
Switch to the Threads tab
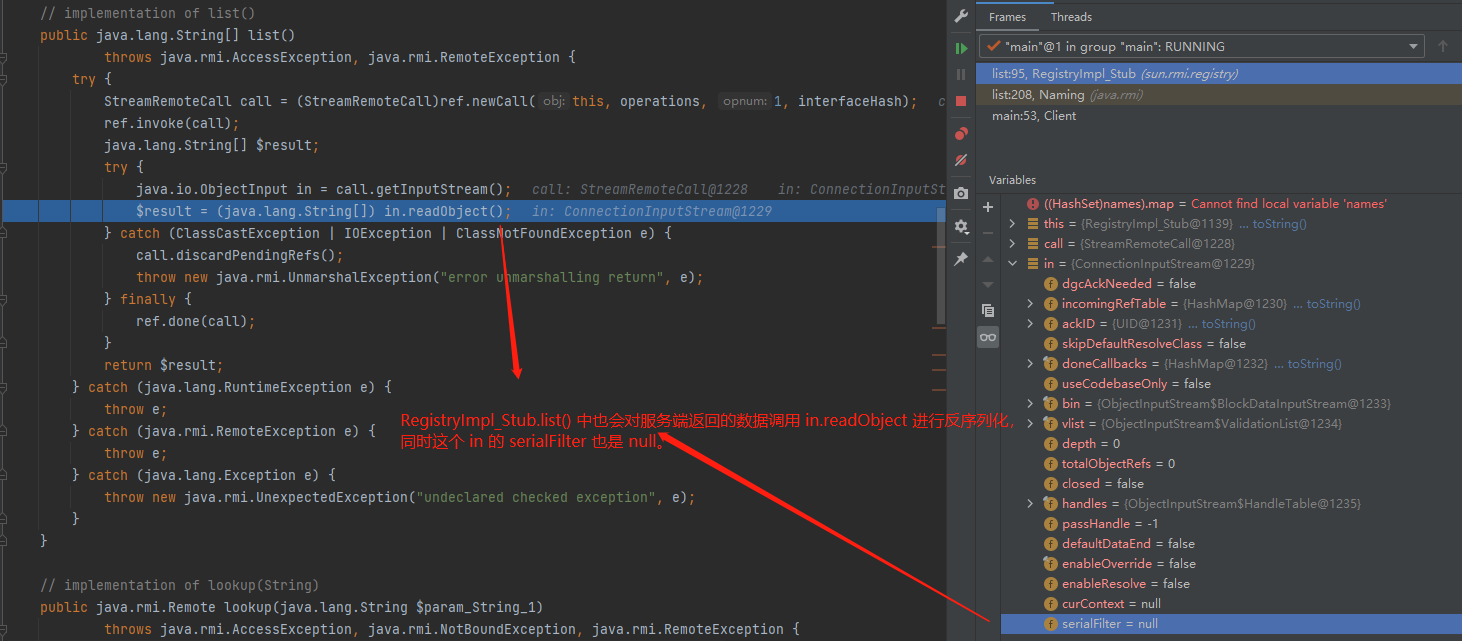click(x=1071, y=17)
